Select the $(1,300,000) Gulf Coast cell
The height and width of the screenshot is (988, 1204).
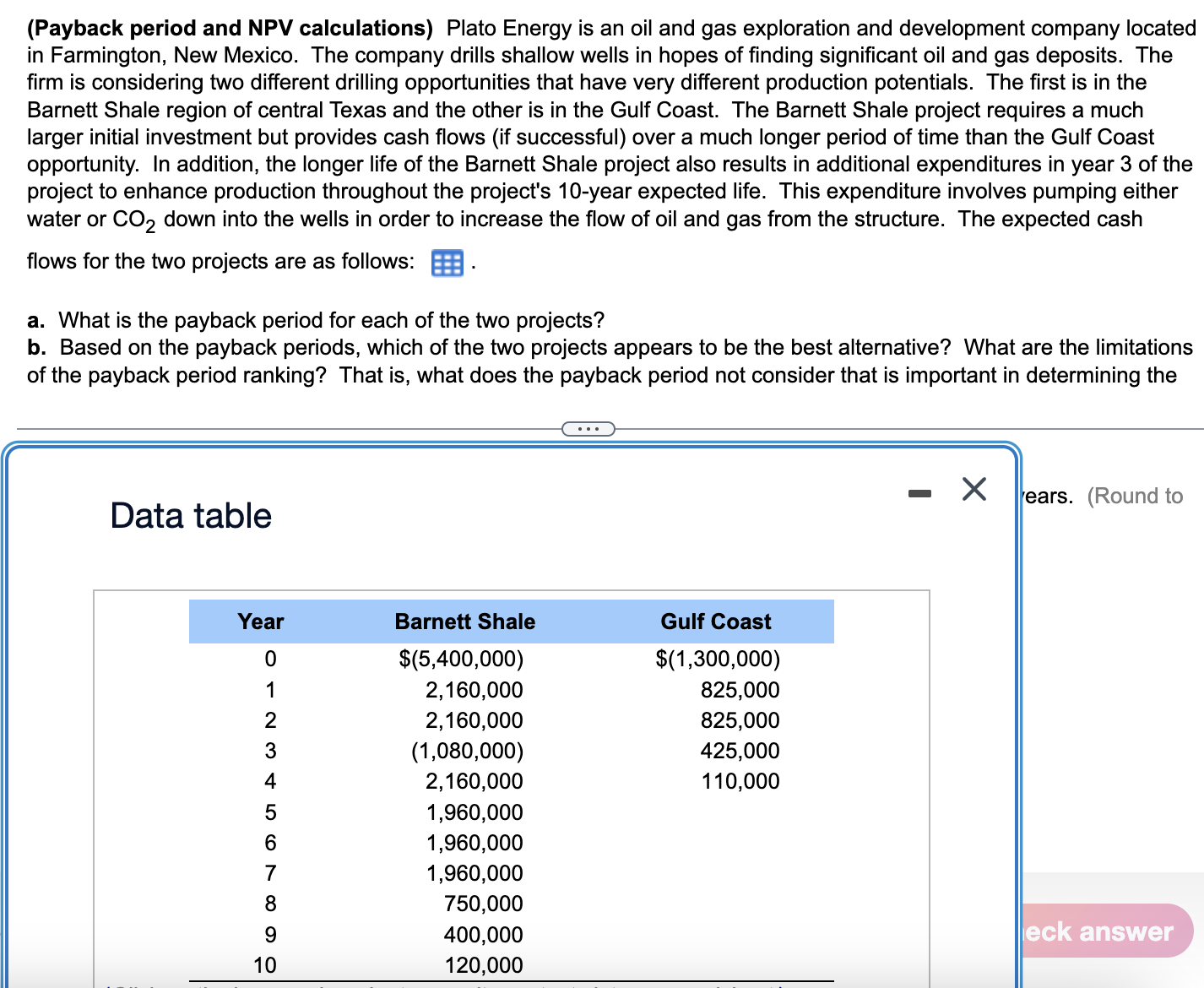click(717, 660)
